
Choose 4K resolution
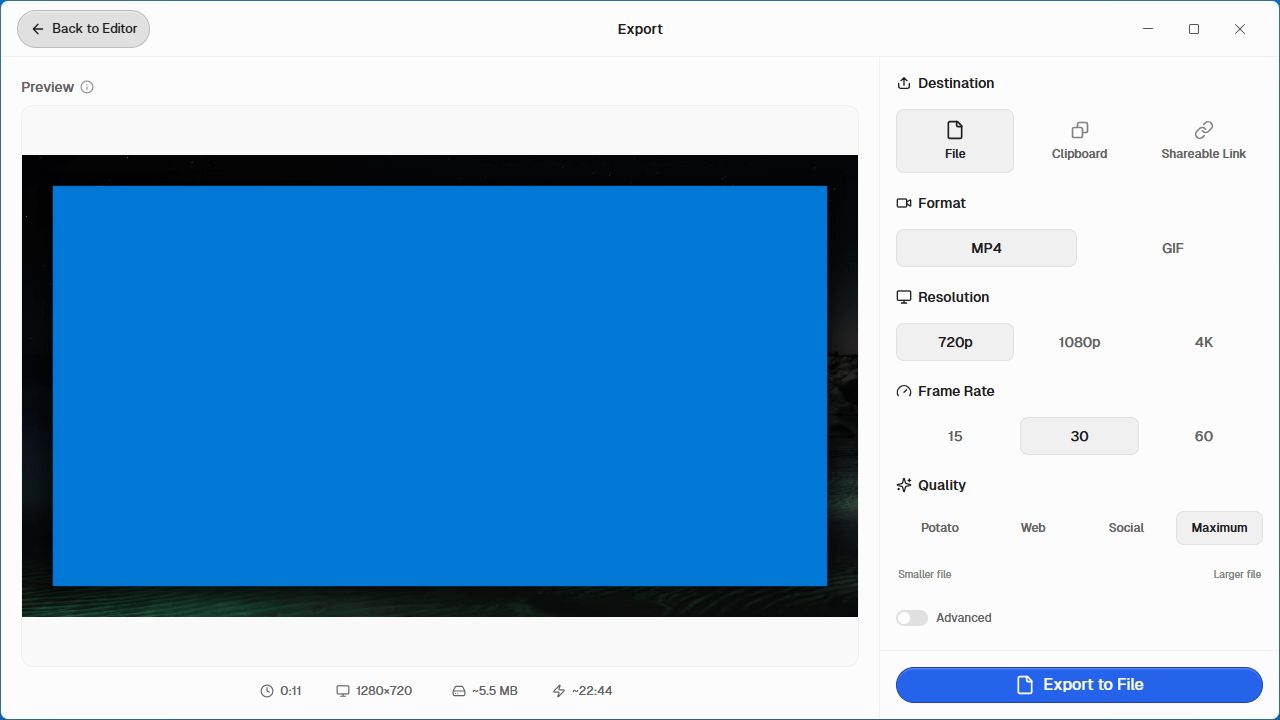point(1203,342)
